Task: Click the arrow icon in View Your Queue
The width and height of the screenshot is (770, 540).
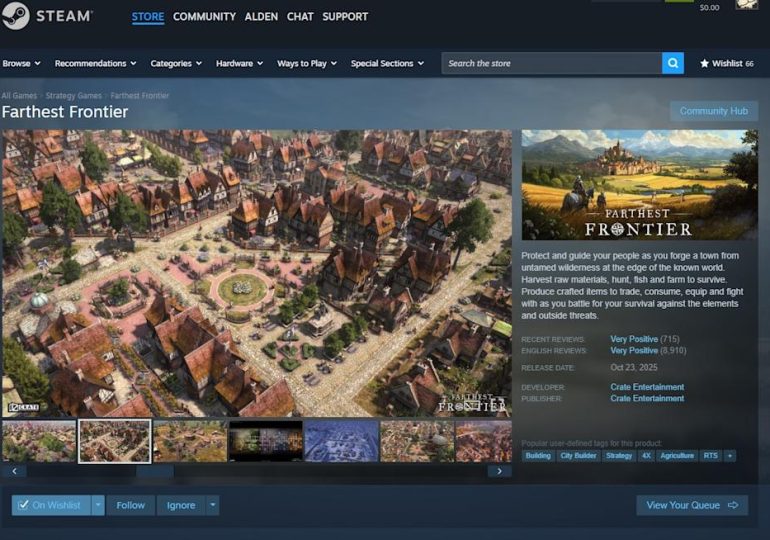Action: click(x=733, y=505)
